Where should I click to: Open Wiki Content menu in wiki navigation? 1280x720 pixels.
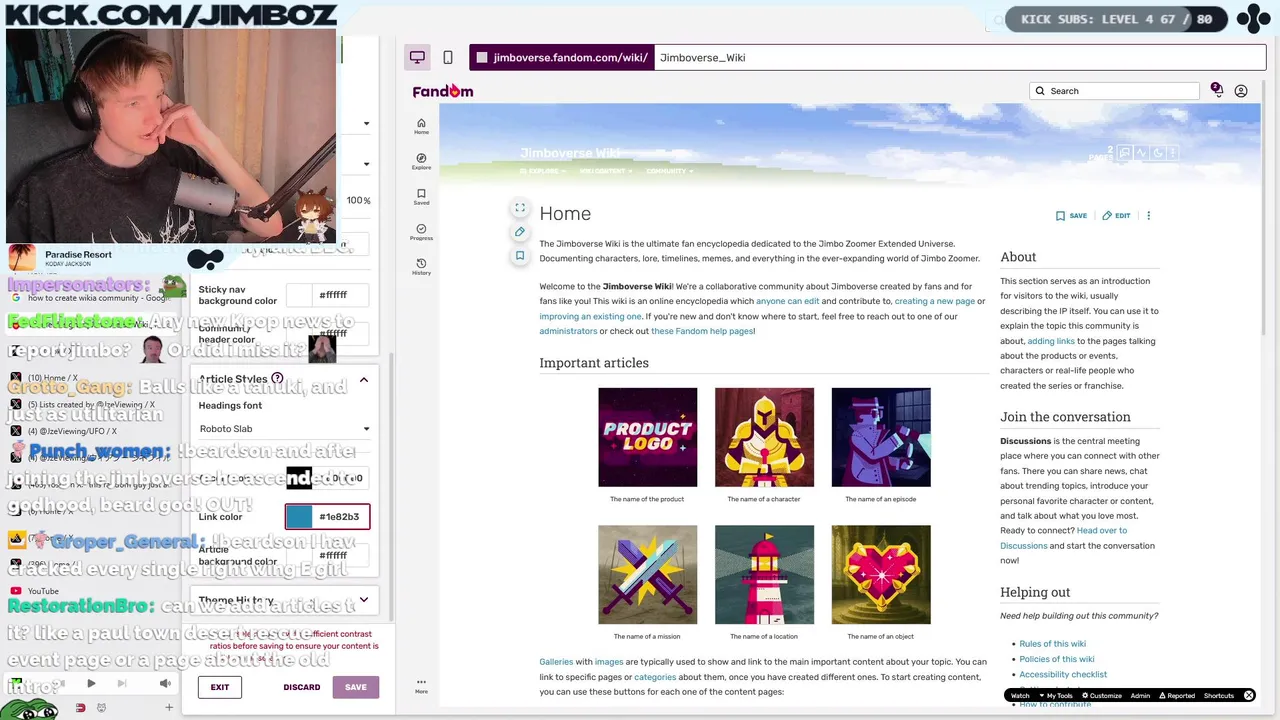pyautogui.click(x=605, y=171)
